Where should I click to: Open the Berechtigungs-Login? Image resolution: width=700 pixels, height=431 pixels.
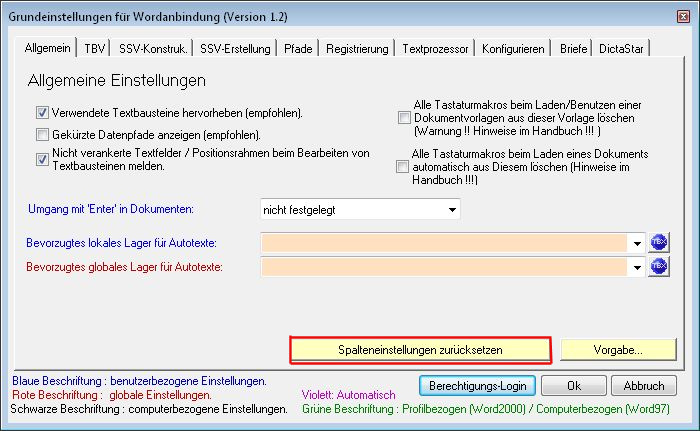476,385
